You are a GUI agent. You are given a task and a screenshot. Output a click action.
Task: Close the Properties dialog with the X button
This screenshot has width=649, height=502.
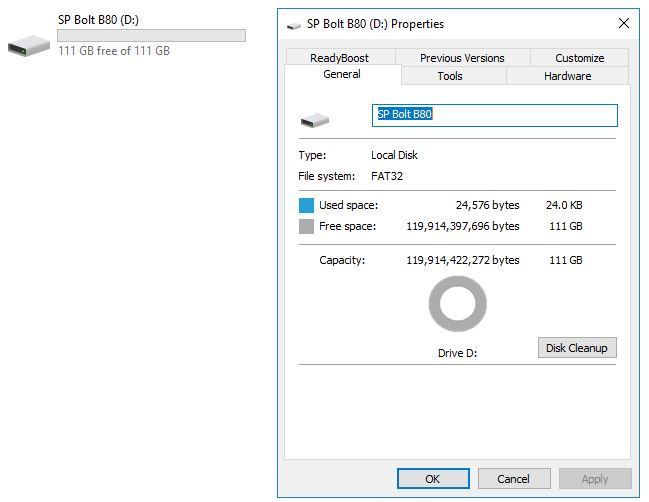623,23
